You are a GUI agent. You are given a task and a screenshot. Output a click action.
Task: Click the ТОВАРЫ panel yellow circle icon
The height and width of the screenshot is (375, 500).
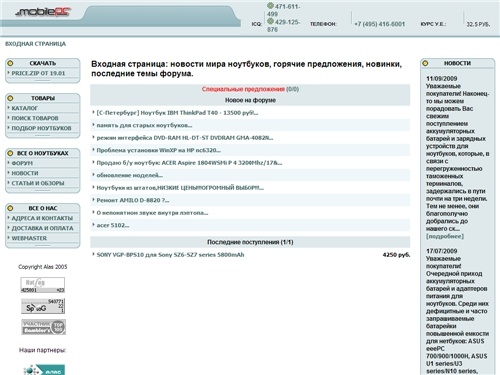(10, 98)
